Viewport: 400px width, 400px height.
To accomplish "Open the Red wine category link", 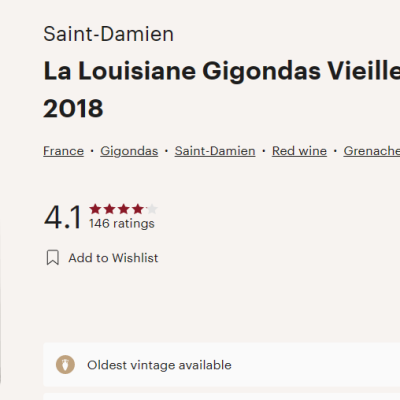I will pyautogui.click(x=299, y=151).
